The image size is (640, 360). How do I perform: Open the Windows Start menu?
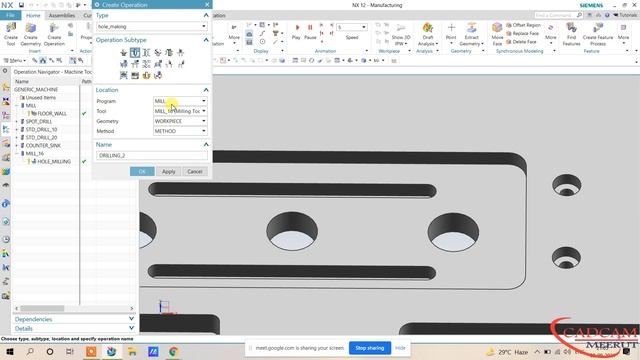tap(10, 352)
